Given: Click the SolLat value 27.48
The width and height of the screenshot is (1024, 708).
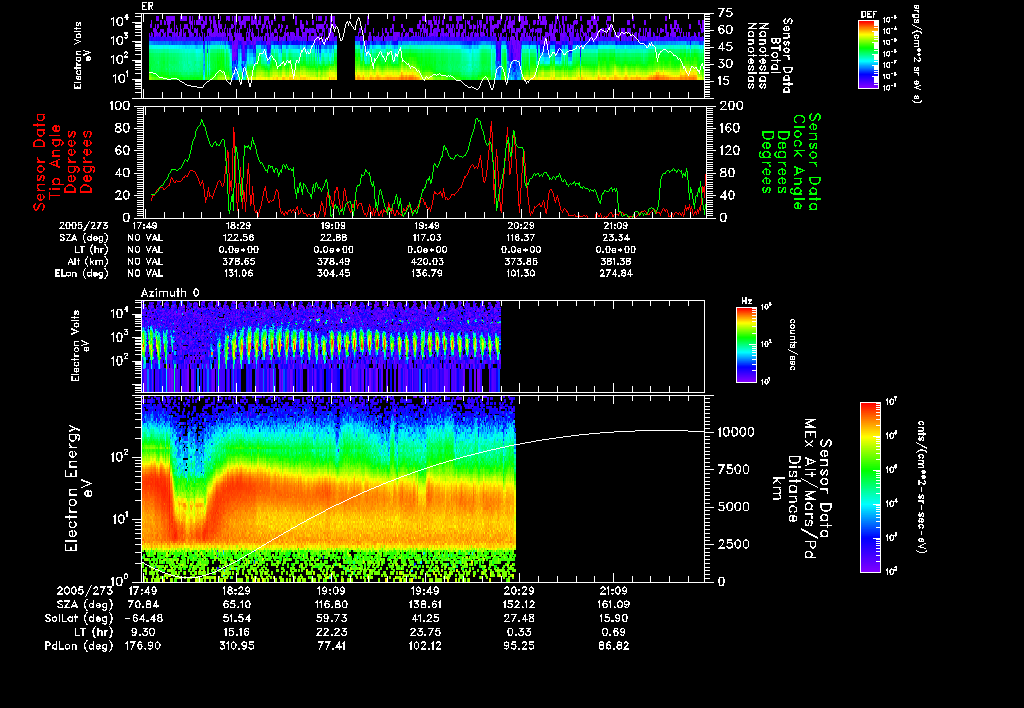Looking at the screenshot, I should 519,619.
